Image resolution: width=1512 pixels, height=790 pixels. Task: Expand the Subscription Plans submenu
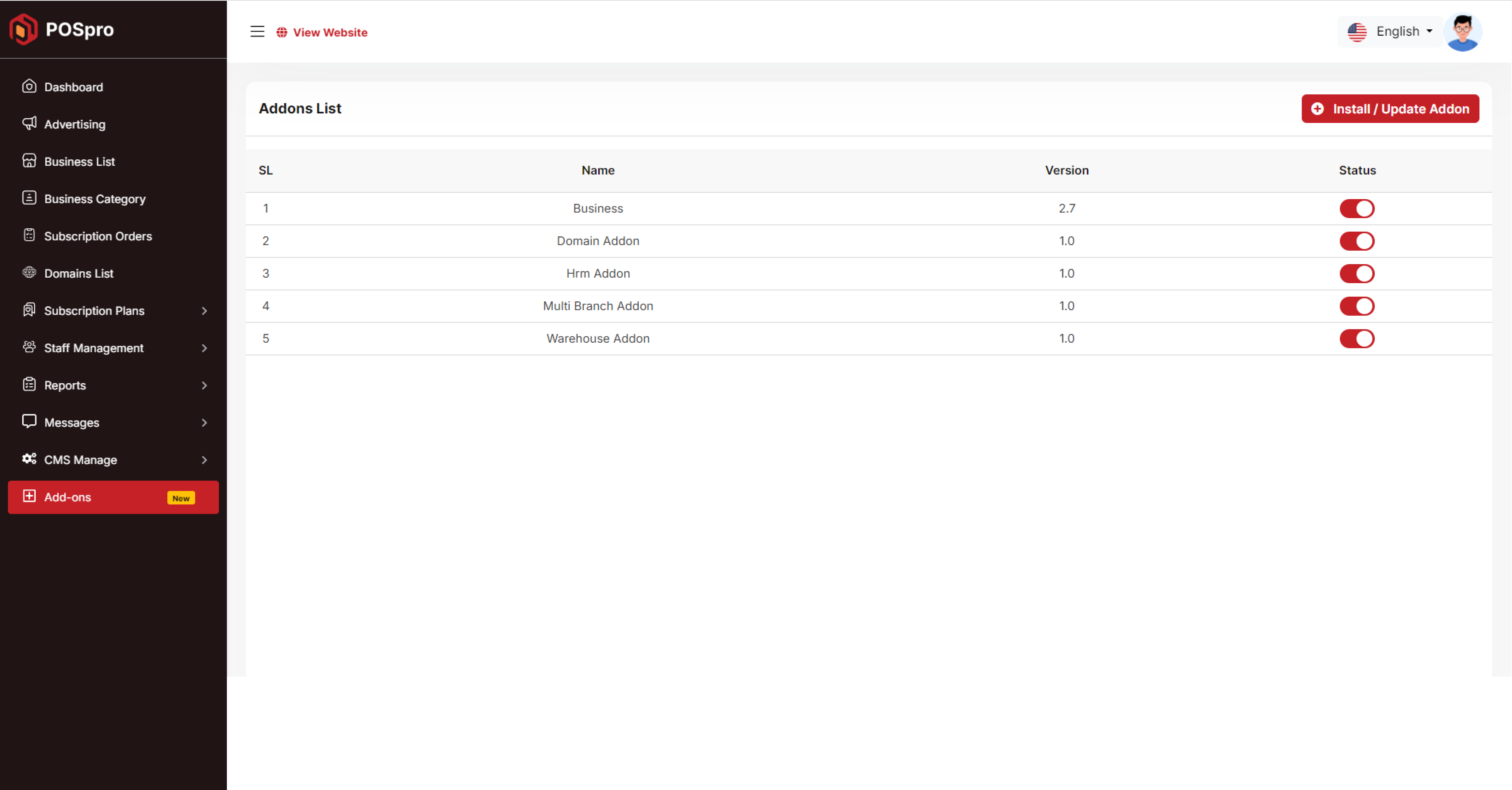point(204,310)
